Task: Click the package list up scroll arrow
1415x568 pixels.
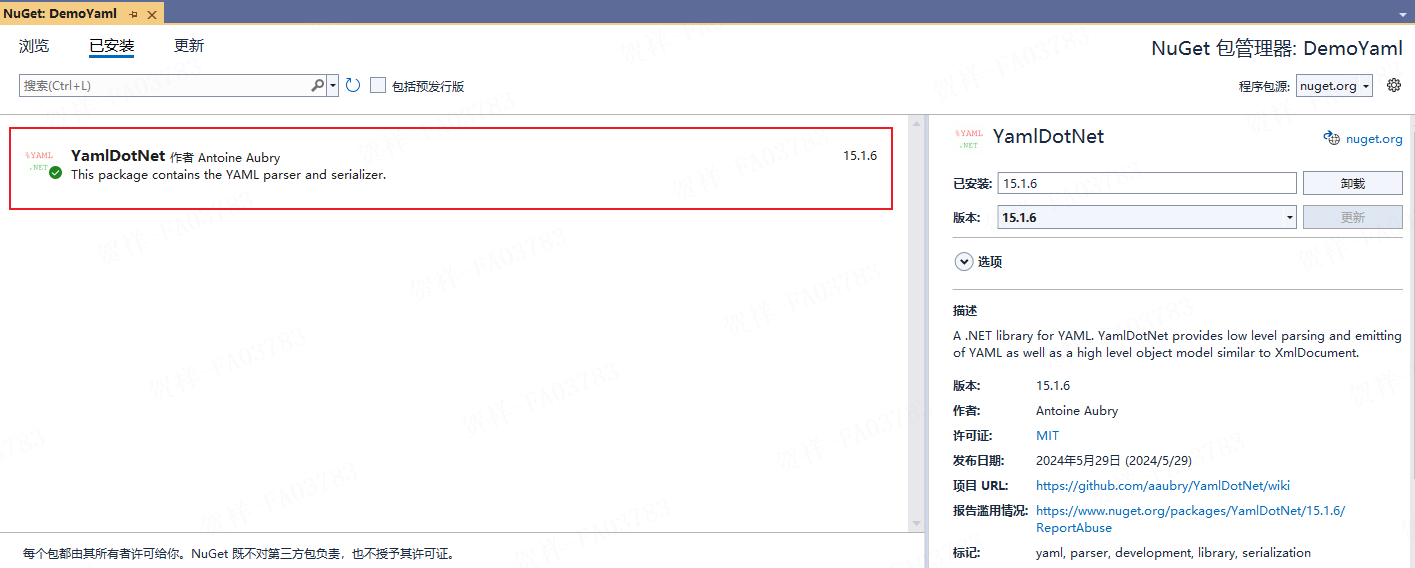Action: [916, 123]
